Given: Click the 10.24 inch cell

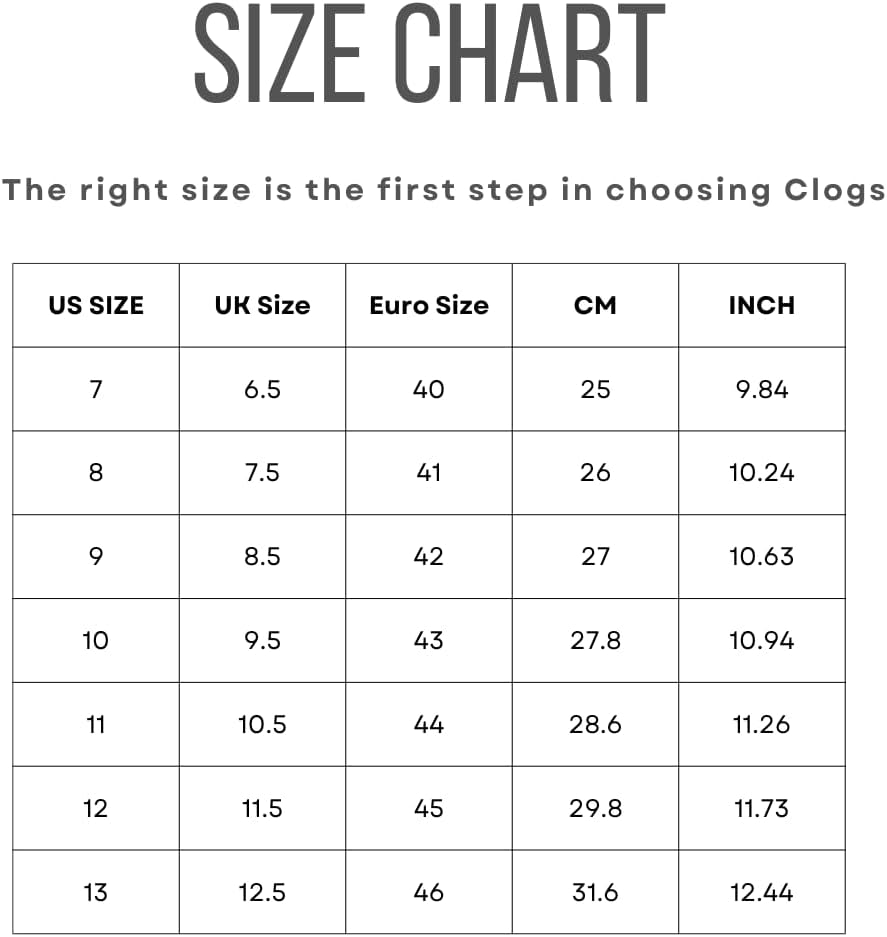Looking at the screenshot, I should pos(762,473).
